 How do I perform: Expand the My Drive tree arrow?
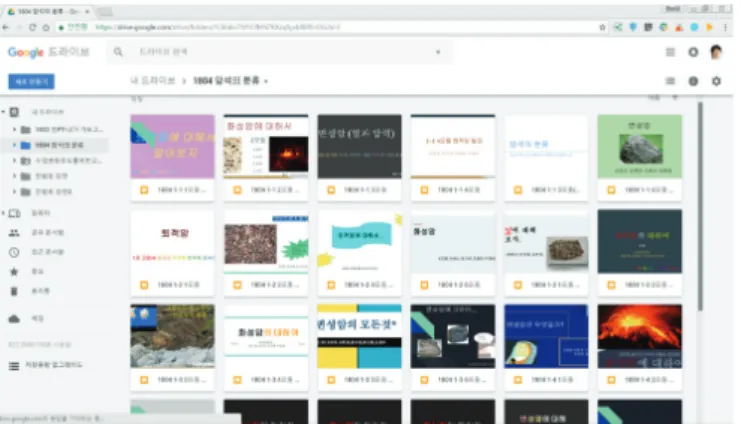pyautogui.click(x=3, y=112)
